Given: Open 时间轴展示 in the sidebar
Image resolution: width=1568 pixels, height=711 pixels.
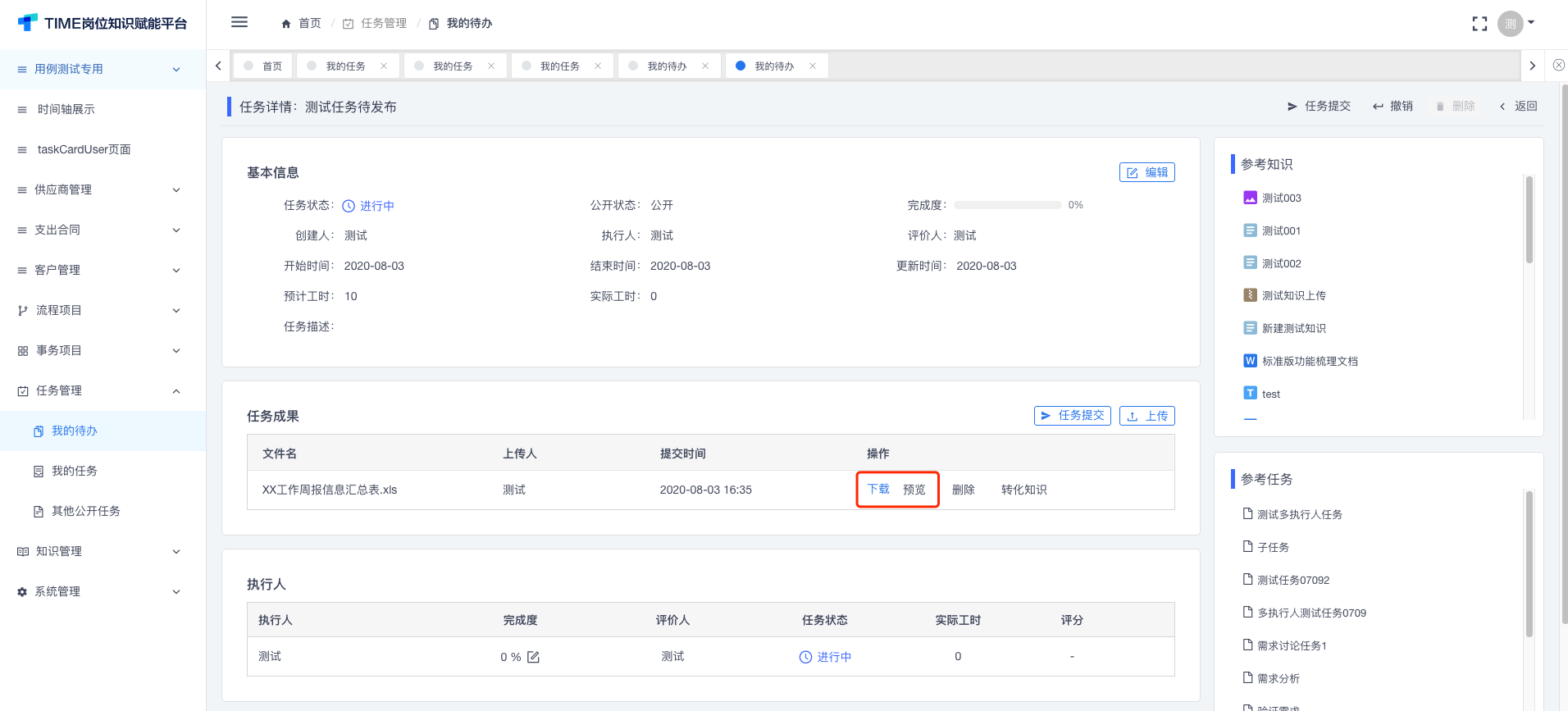Looking at the screenshot, I should (103, 109).
